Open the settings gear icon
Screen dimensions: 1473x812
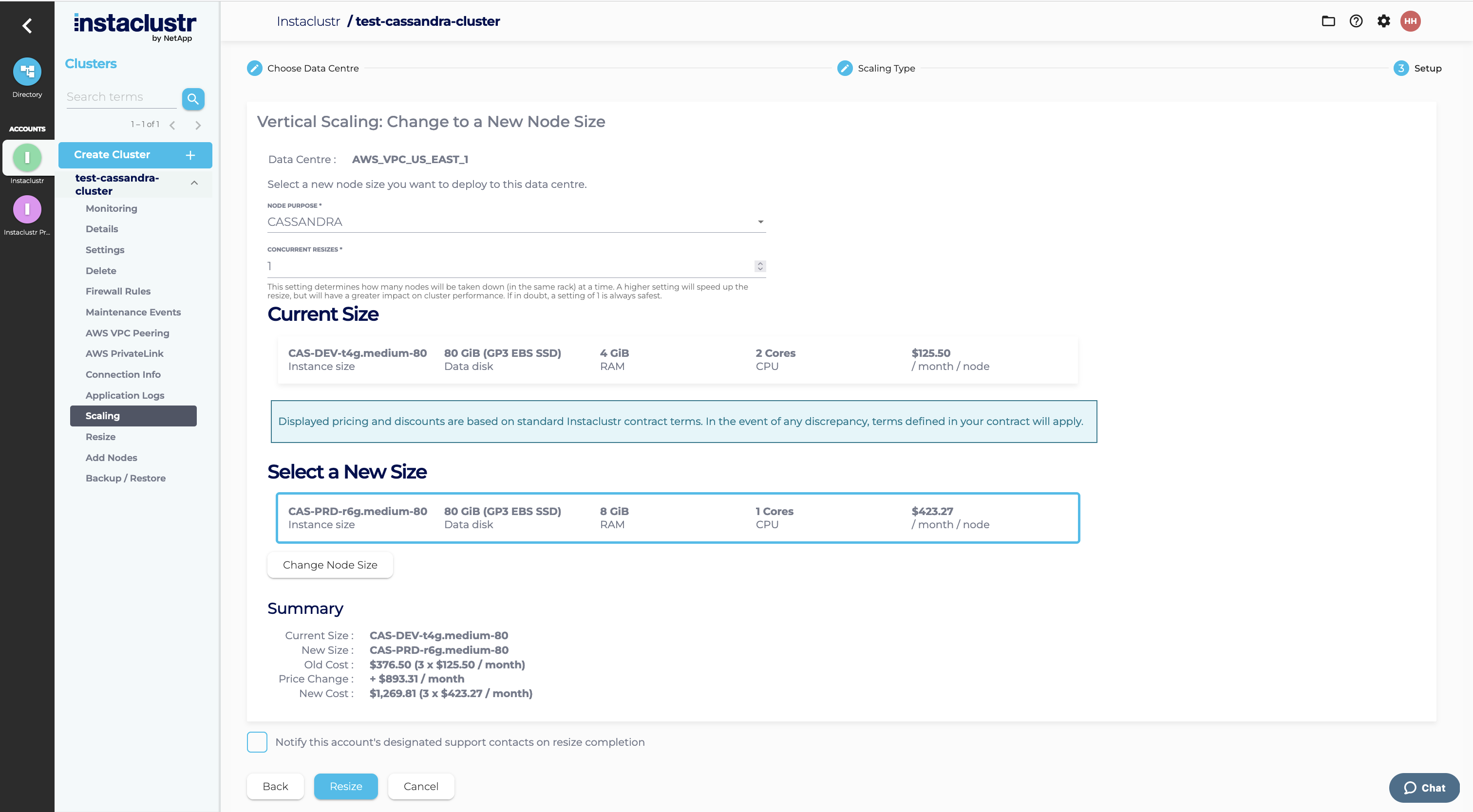[x=1383, y=21]
